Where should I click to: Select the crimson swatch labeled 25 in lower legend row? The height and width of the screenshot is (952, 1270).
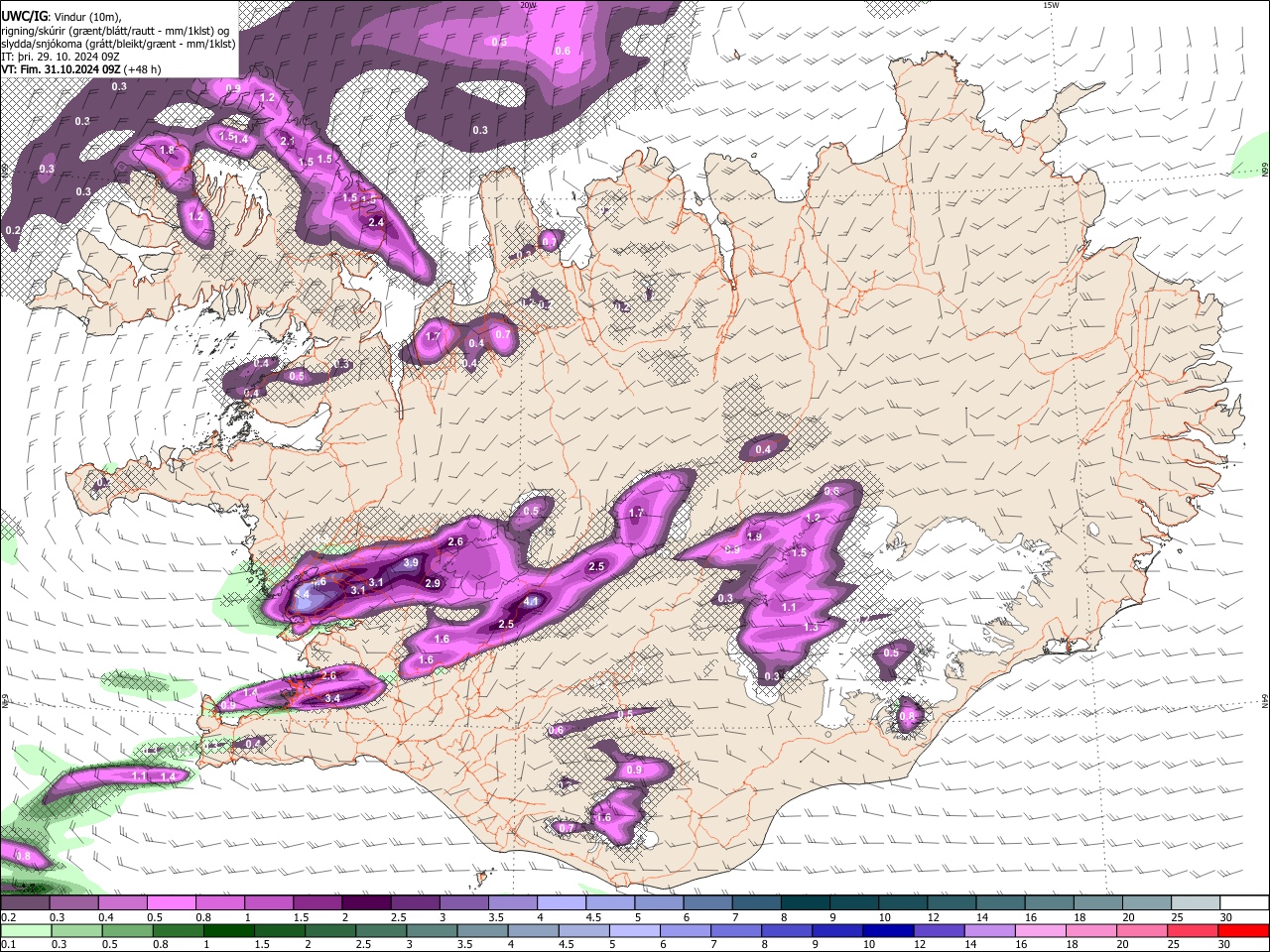pyautogui.click(x=1191, y=930)
